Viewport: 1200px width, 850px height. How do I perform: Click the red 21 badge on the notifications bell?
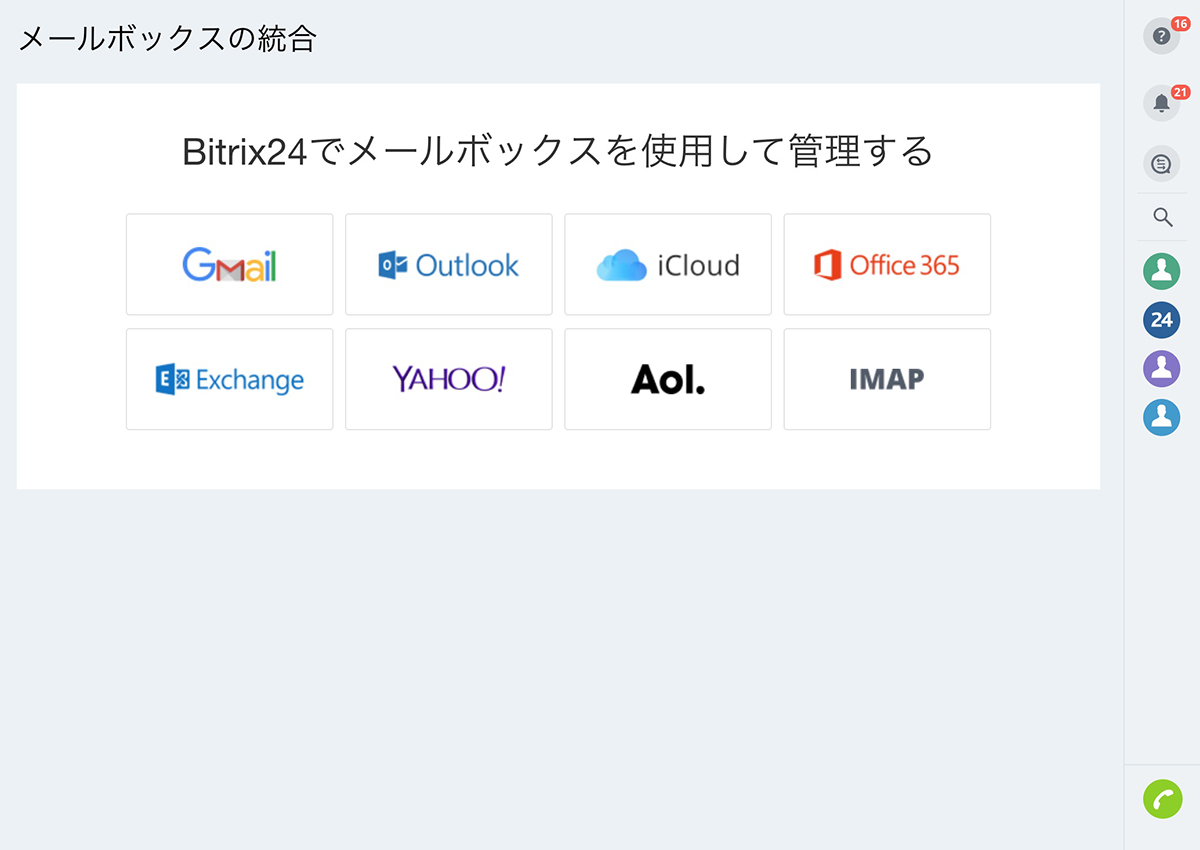coord(1180,92)
